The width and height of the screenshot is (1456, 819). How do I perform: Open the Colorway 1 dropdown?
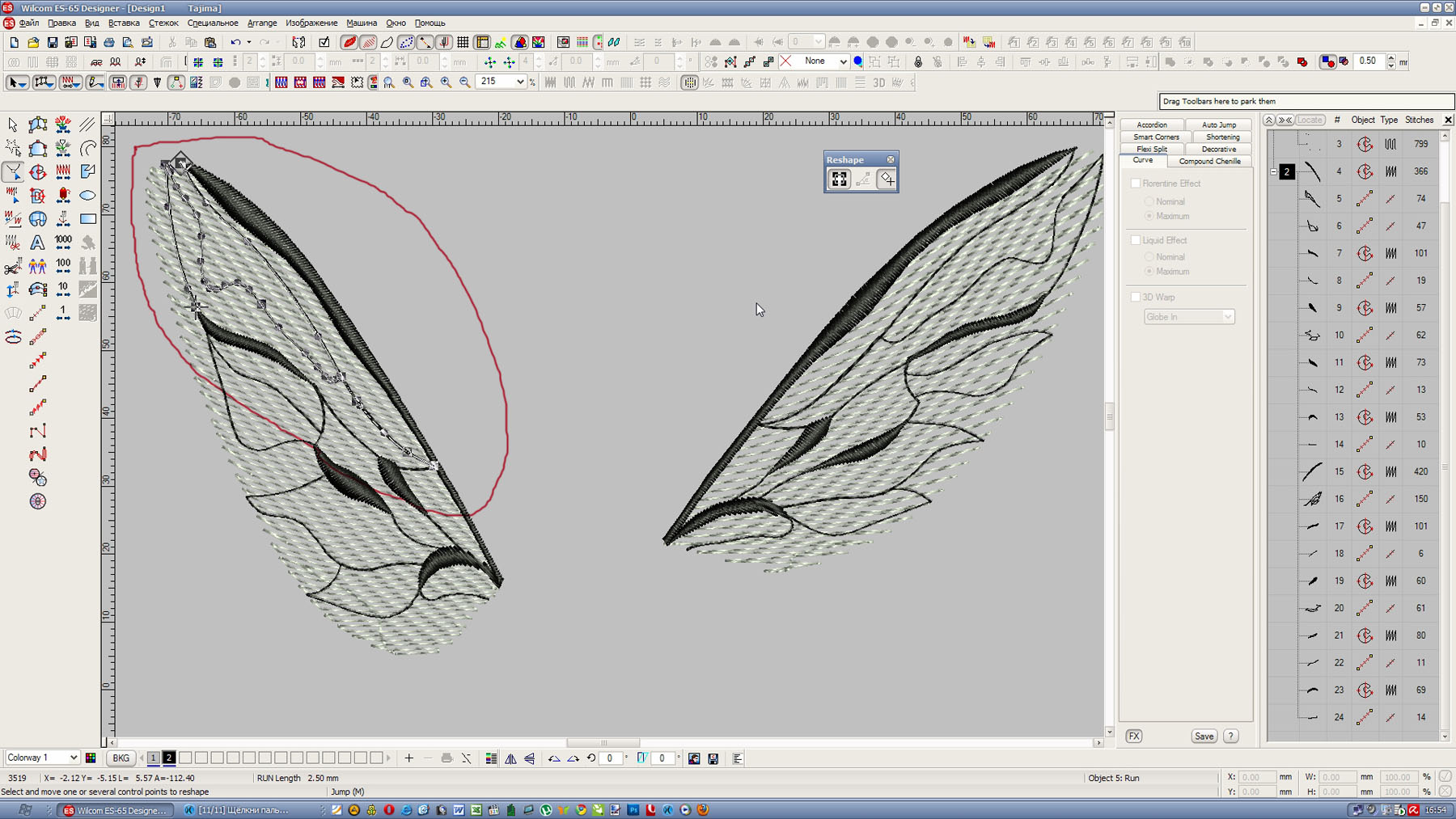(x=73, y=758)
